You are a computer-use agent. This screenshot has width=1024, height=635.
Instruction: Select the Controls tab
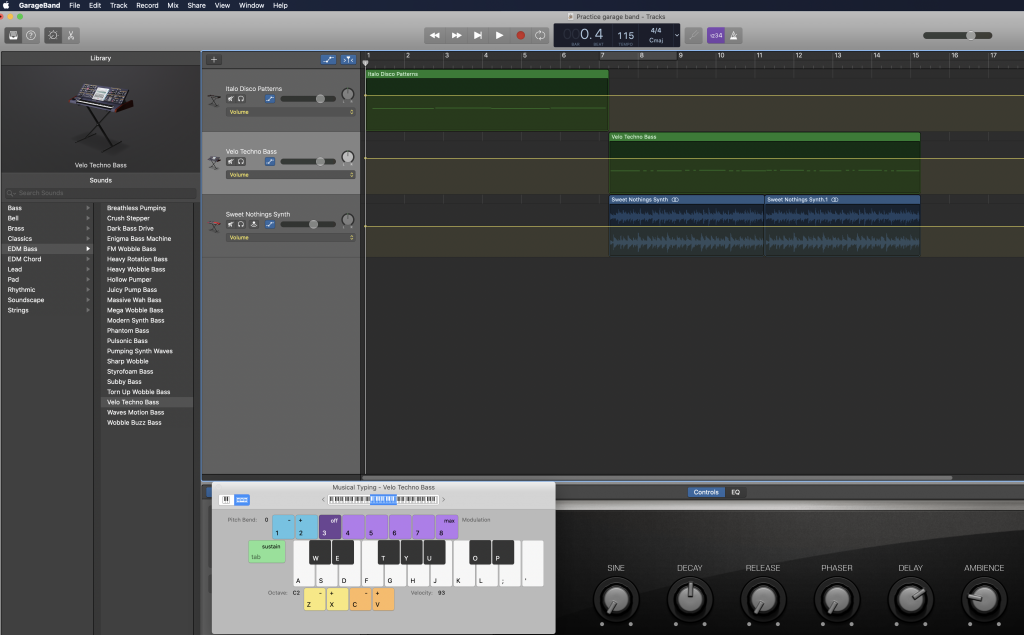[x=706, y=493]
